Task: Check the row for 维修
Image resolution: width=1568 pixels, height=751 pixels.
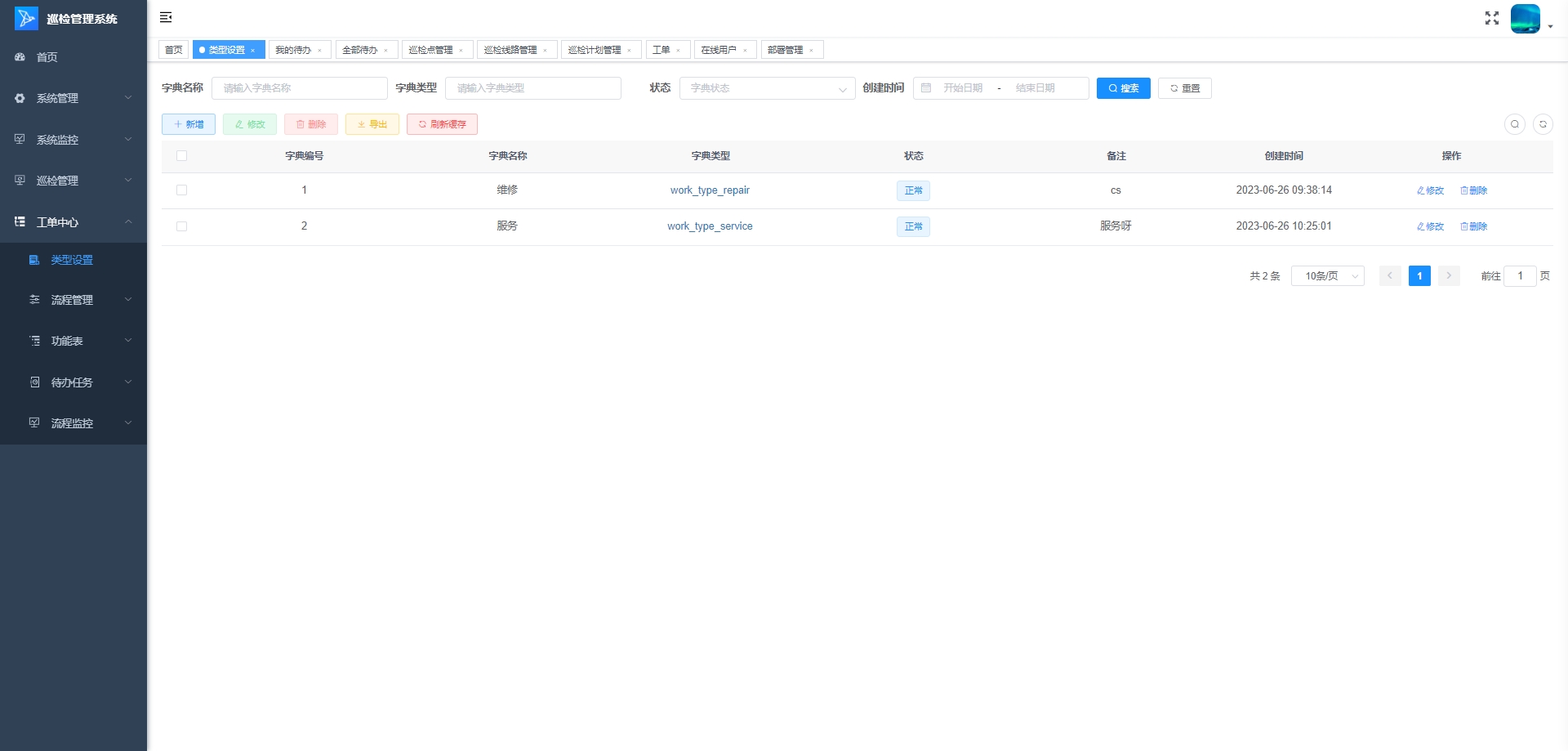Action: pyautogui.click(x=181, y=190)
